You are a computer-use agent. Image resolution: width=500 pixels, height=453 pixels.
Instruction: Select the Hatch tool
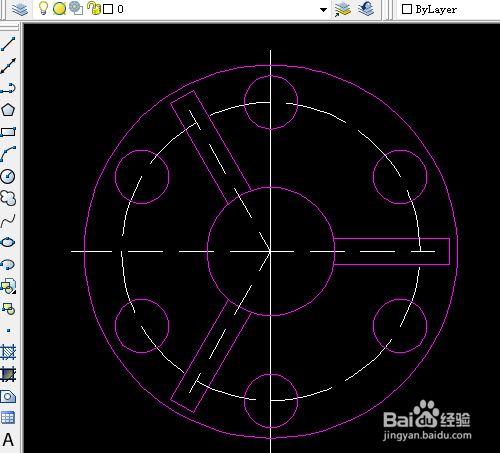coord(8,352)
